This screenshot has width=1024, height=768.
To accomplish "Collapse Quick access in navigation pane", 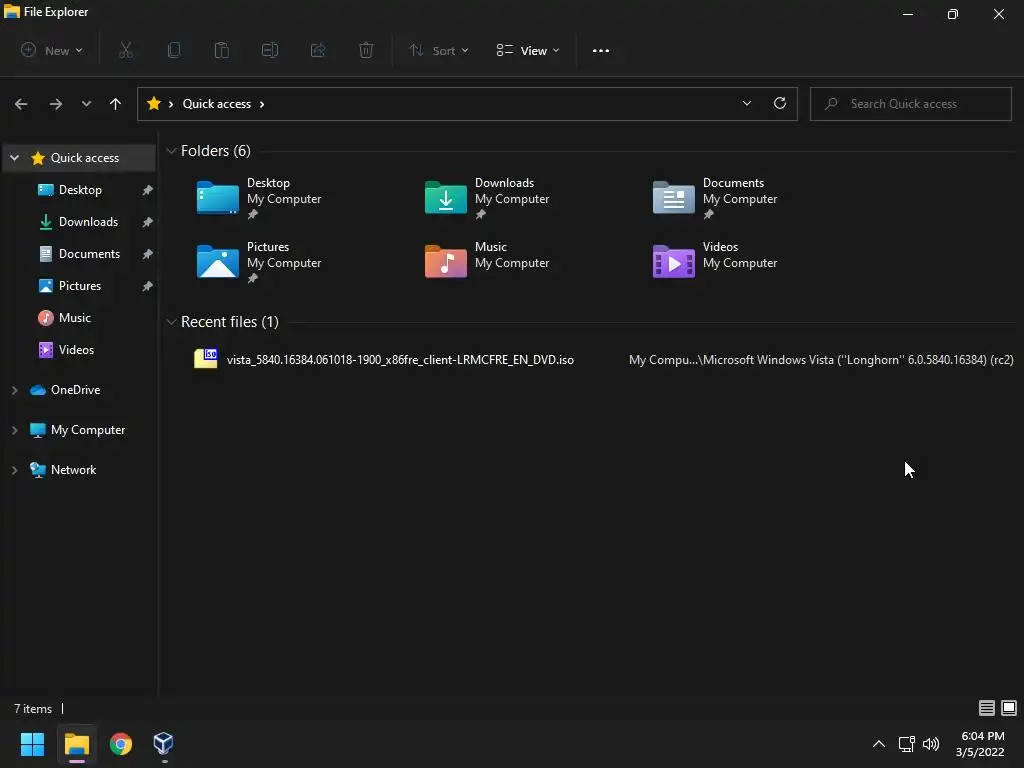I will click(x=14, y=158).
